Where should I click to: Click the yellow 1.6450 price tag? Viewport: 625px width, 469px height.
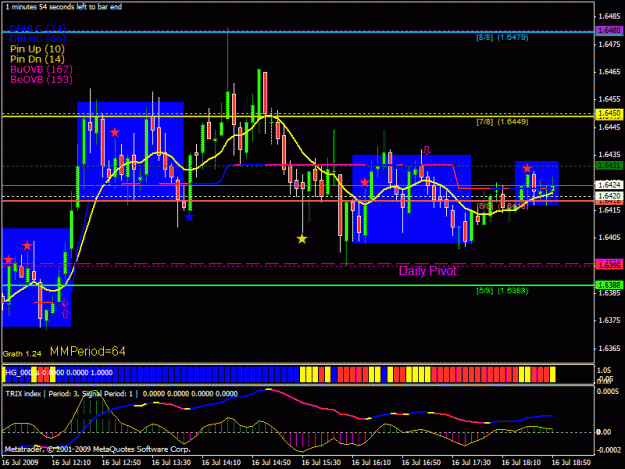609,114
